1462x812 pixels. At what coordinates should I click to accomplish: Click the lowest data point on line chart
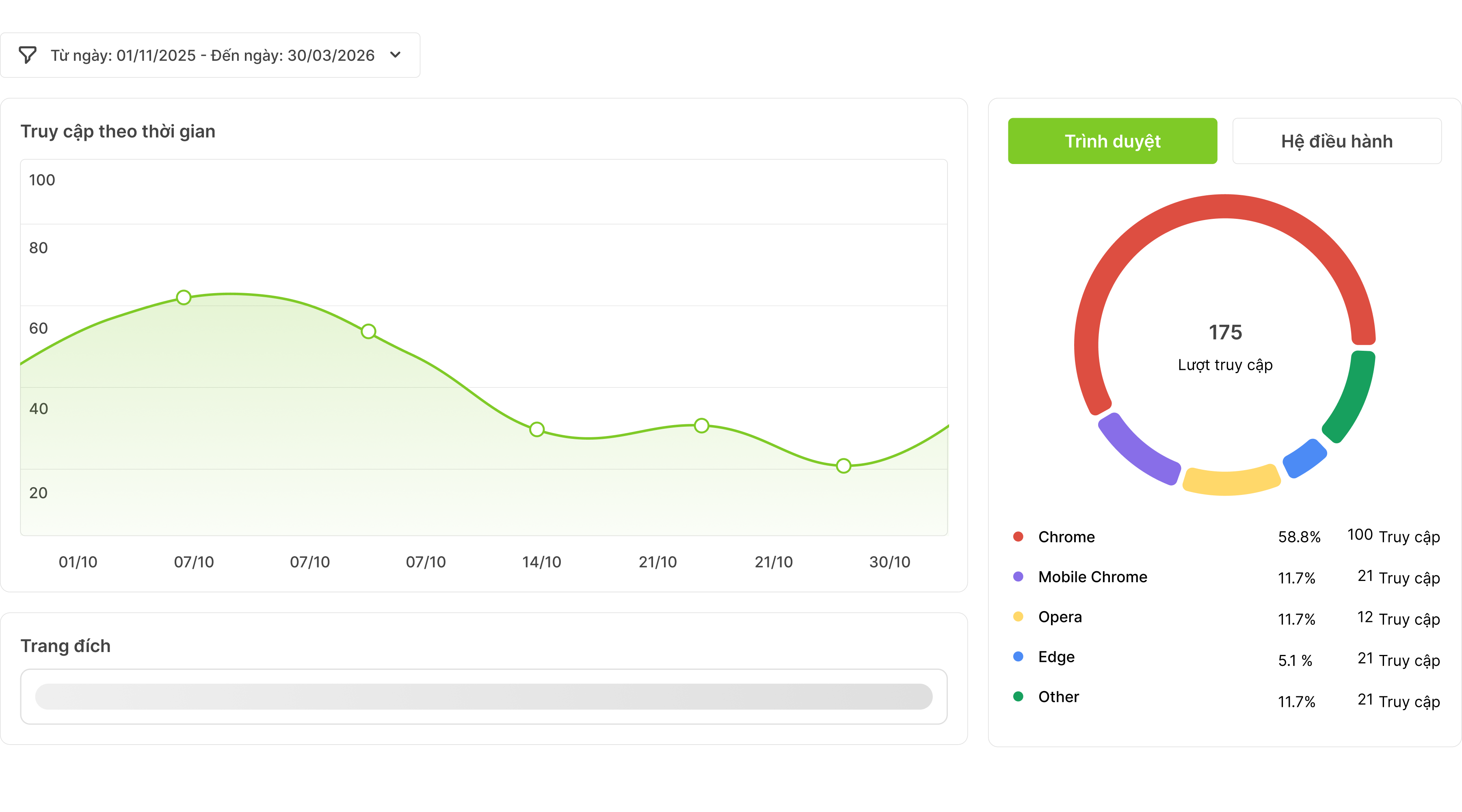pyautogui.click(x=843, y=466)
